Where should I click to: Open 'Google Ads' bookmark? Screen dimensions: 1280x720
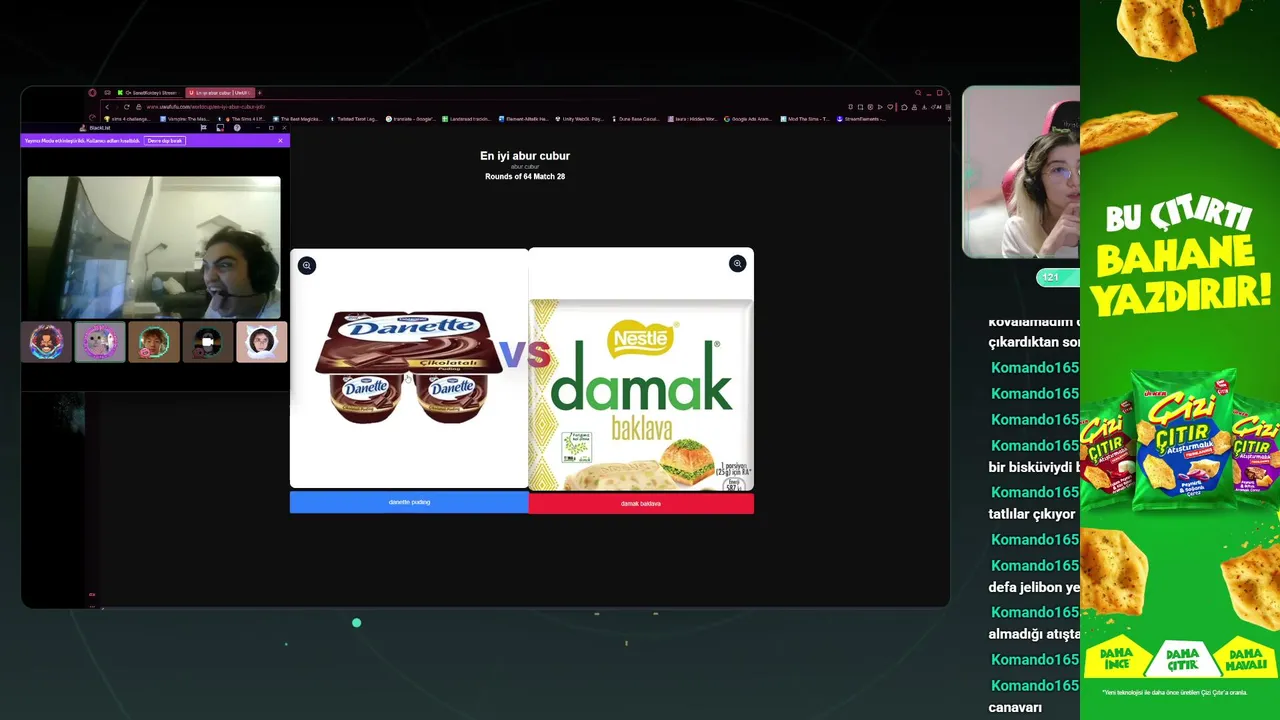749,119
